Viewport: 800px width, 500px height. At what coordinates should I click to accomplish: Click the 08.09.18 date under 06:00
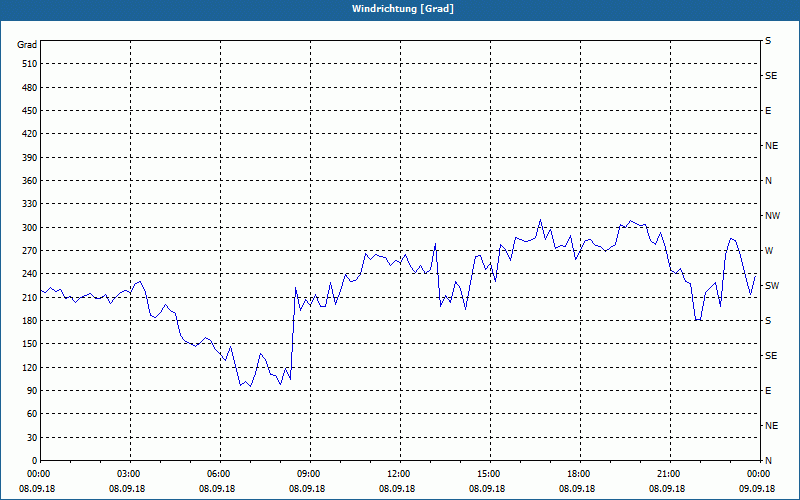pyautogui.click(x=217, y=488)
